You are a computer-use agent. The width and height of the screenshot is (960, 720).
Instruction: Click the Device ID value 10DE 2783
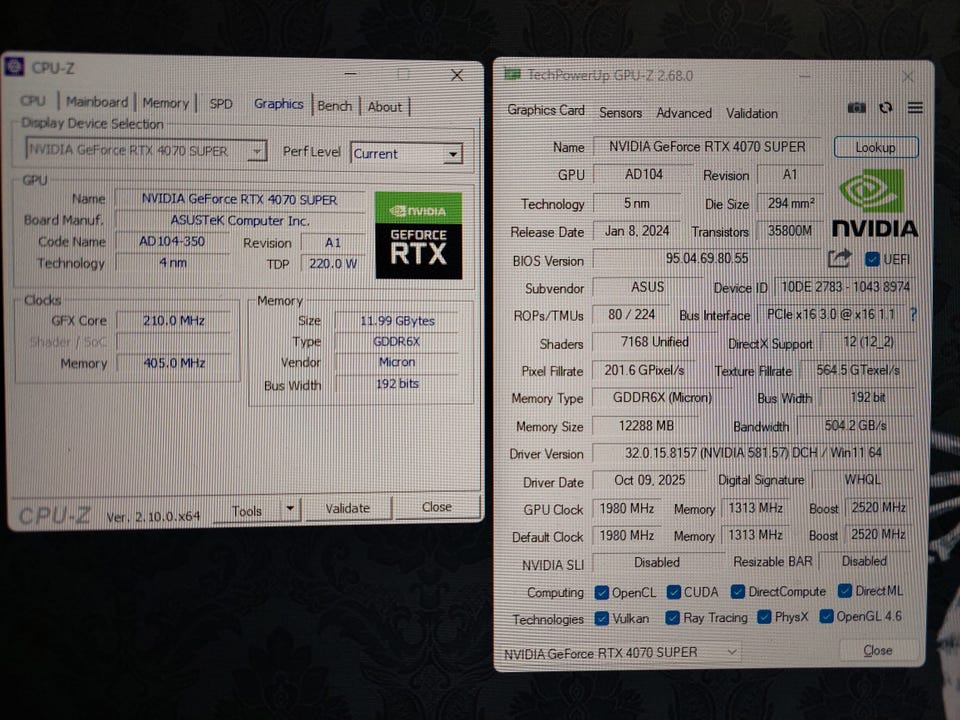846,287
